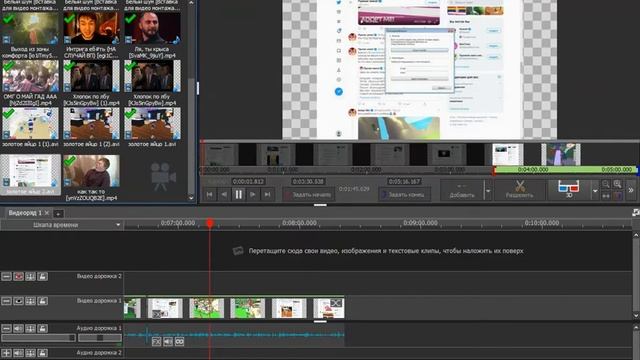Click the 3D glasses button
This screenshot has width=640, height=360.
pyautogui.click(x=569, y=190)
